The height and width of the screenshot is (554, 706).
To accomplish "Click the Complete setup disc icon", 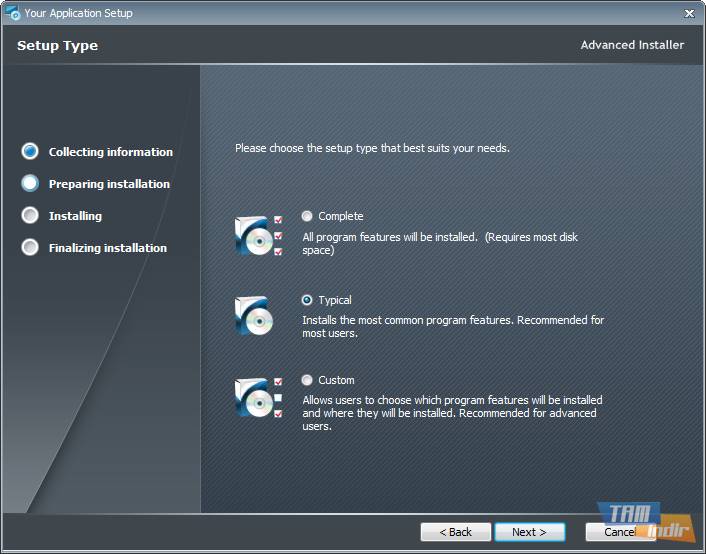I will click(254, 235).
